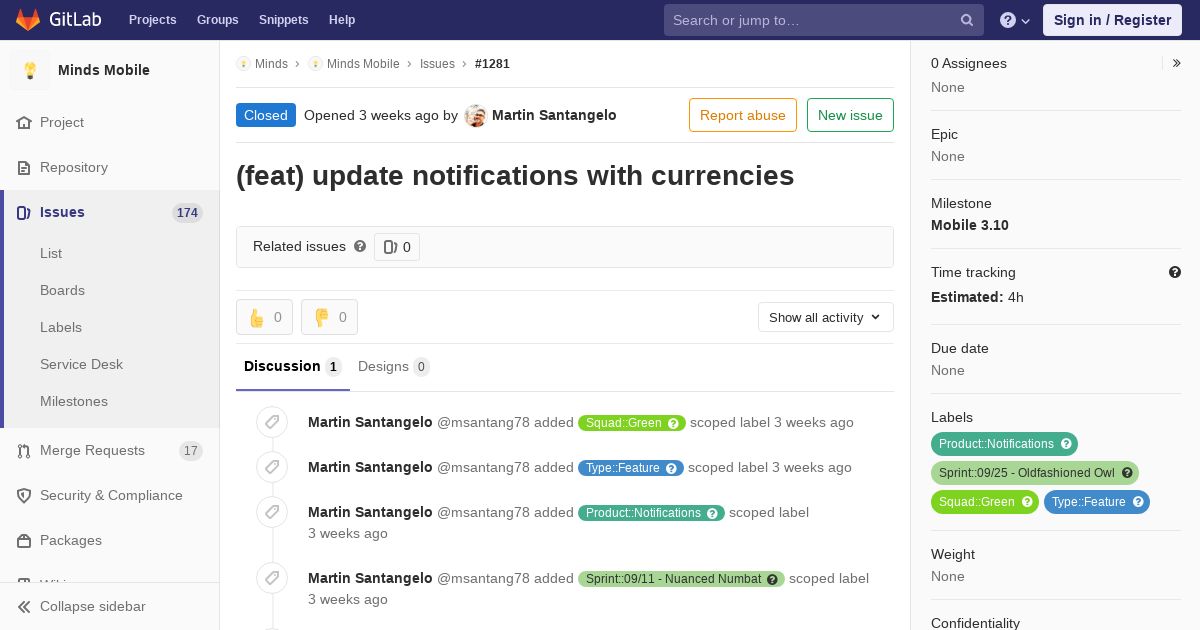Click the Project home icon in sidebar
The width and height of the screenshot is (1200, 630).
pyautogui.click(x=24, y=122)
